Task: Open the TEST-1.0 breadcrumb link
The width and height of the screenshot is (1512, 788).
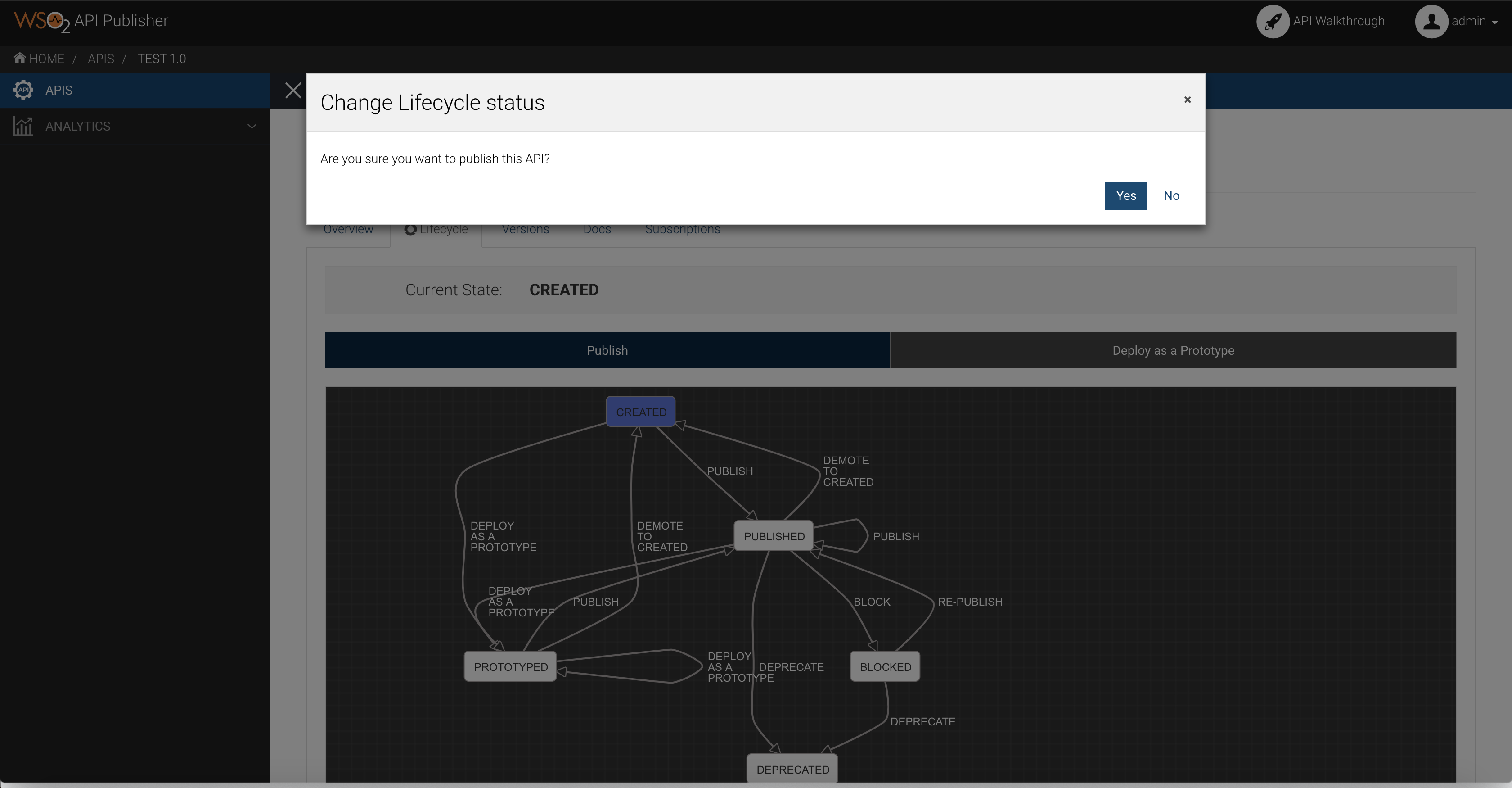Action: pos(162,58)
